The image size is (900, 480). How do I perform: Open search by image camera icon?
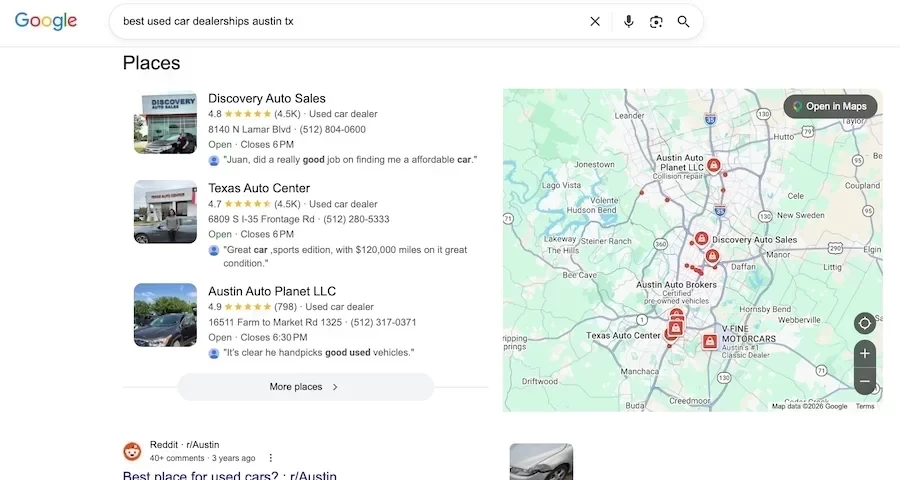pyautogui.click(x=656, y=21)
